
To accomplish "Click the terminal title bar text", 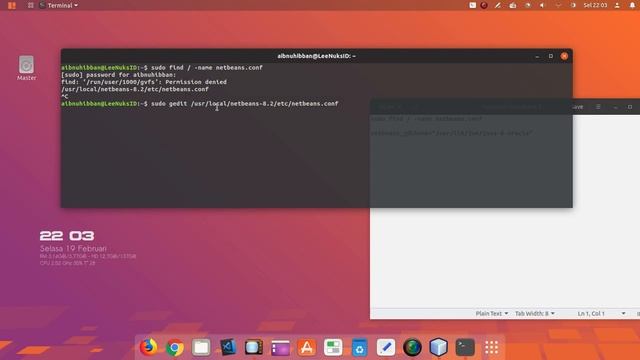I will tap(316, 56).
